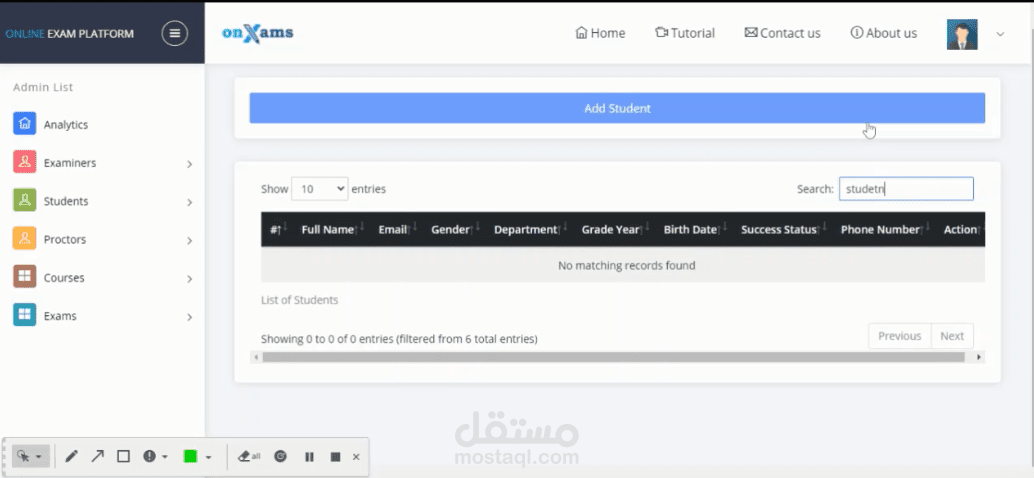Open the show entries dropdown
The image size is (1034, 478).
[320, 189]
